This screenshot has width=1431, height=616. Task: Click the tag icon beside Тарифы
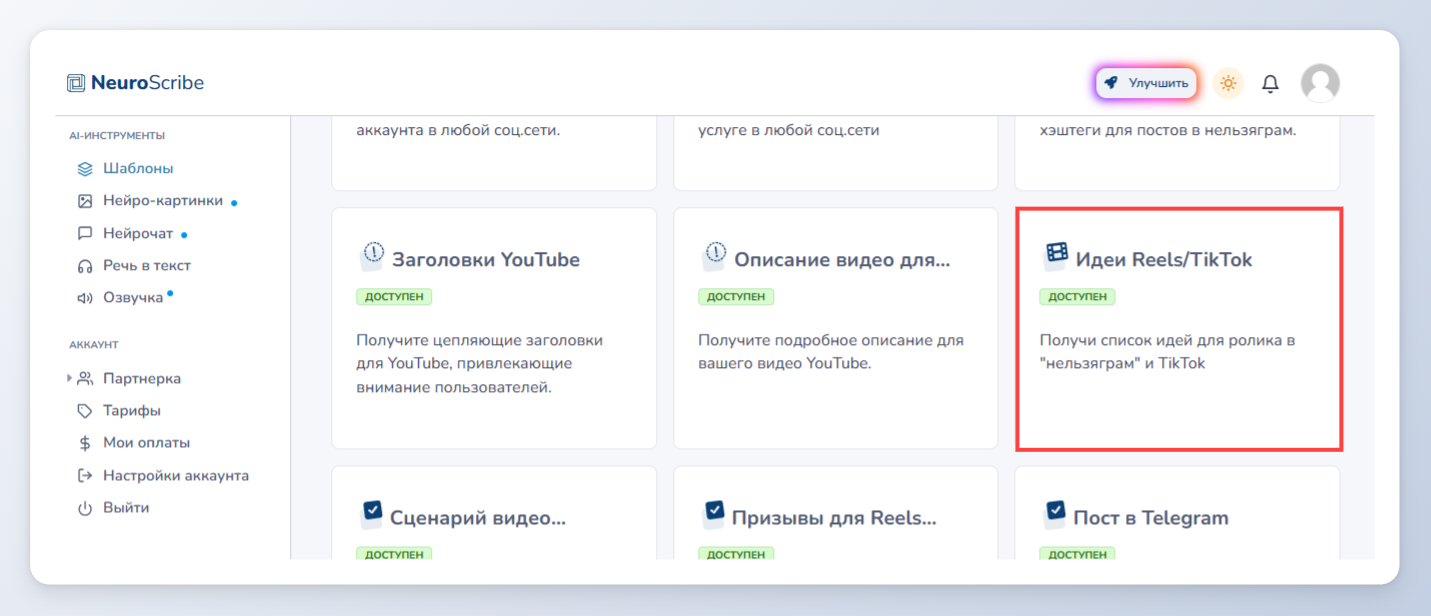point(85,411)
